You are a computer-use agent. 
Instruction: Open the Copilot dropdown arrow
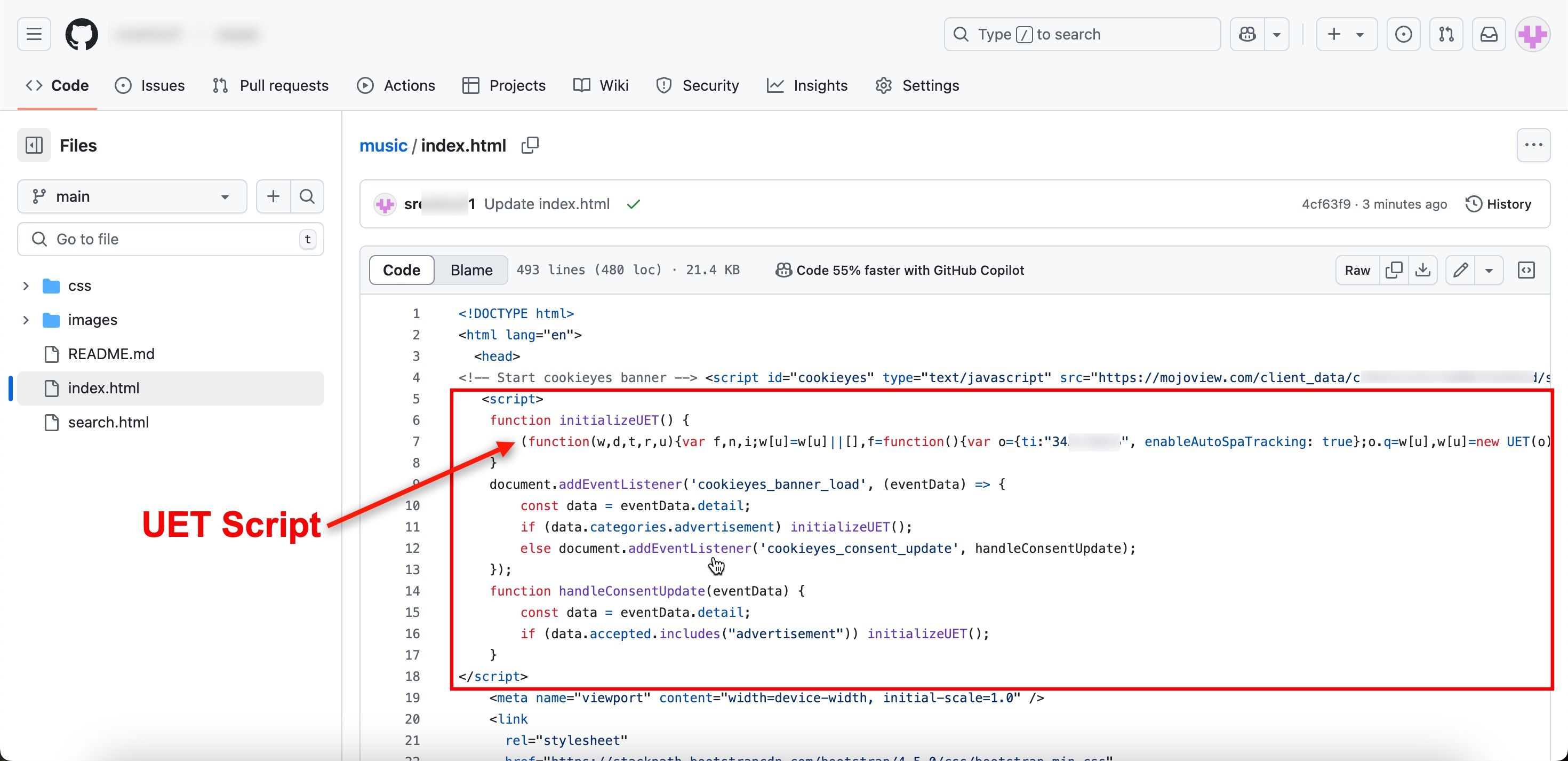point(1277,34)
